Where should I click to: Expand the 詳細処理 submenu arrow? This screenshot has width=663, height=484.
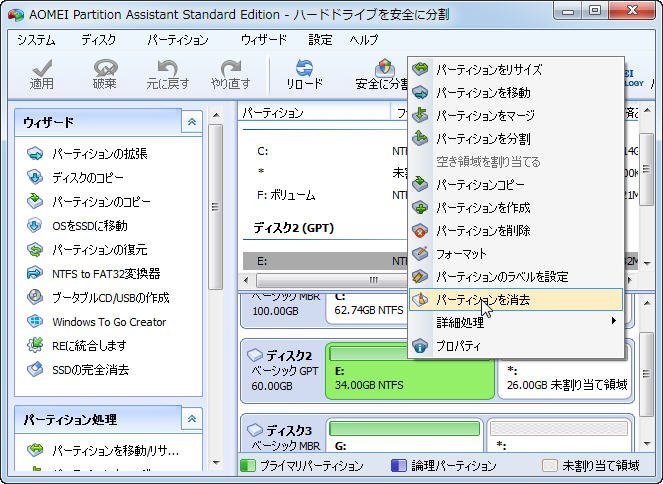point(614,321)
